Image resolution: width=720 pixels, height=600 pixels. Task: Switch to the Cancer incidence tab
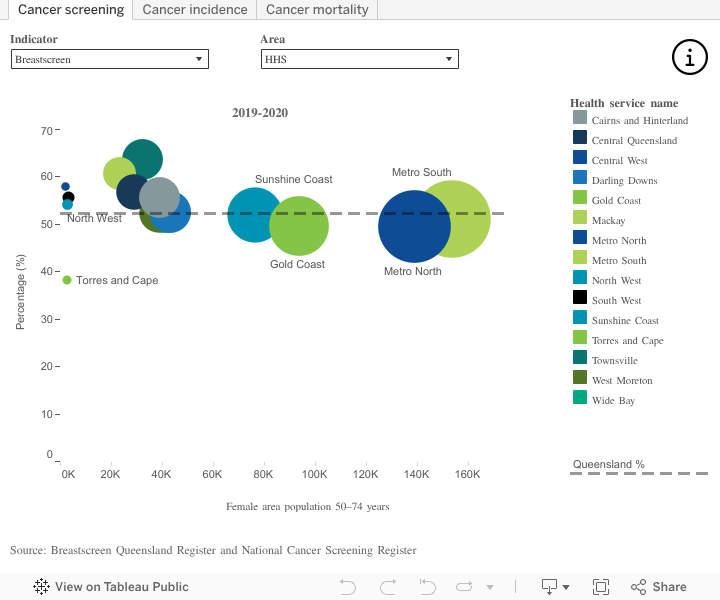pyautogui.click(x=195, y=10)
